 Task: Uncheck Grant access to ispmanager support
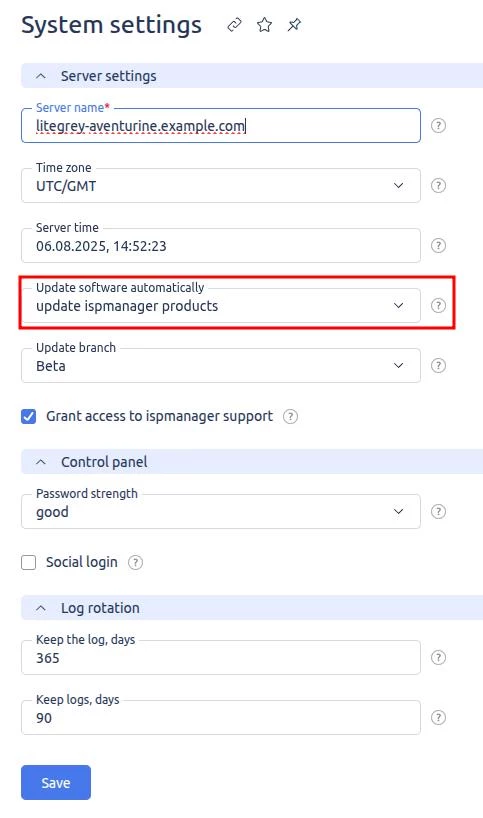tap(29, 416)
